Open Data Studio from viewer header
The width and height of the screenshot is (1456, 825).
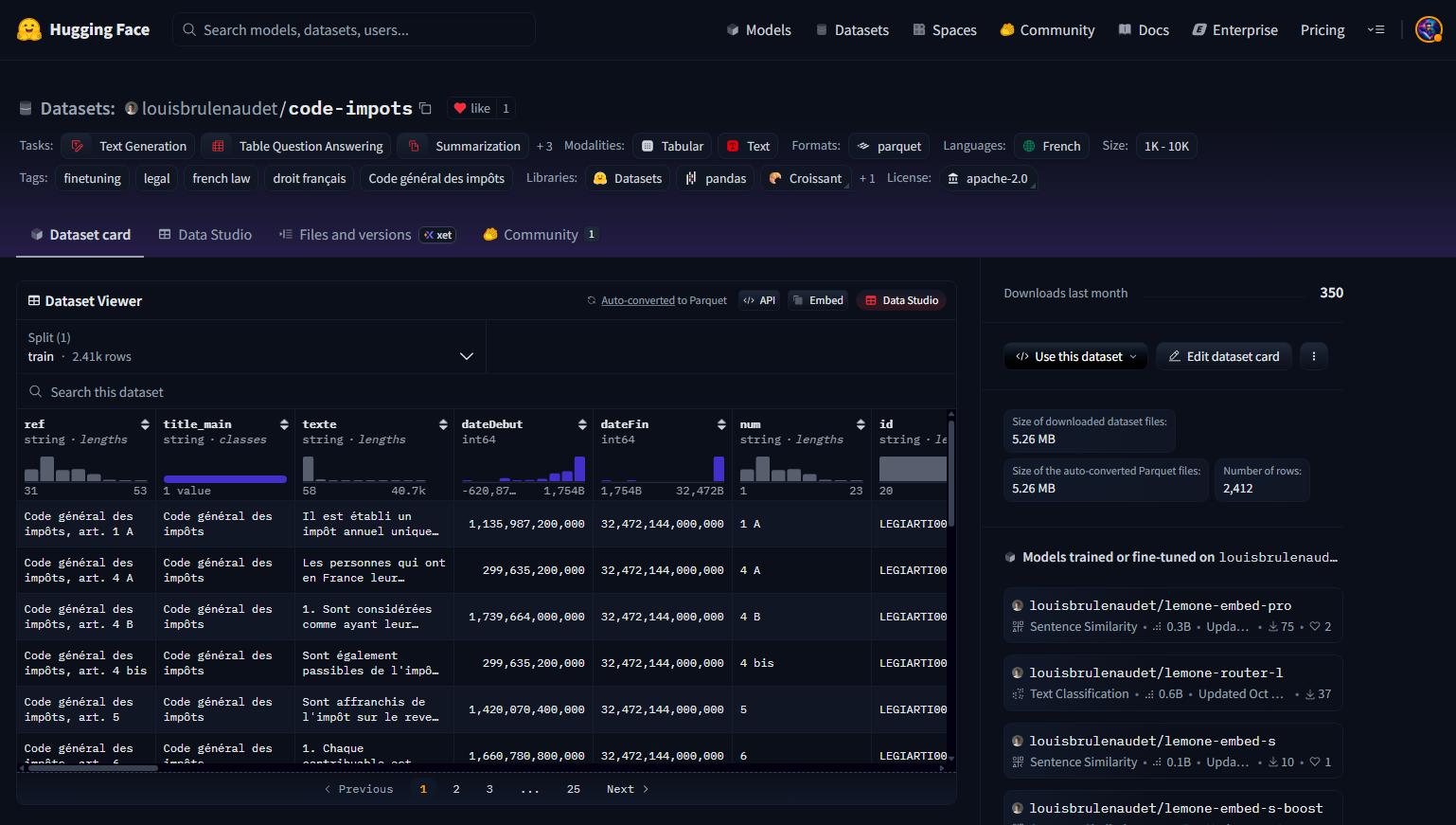[900, 300]
